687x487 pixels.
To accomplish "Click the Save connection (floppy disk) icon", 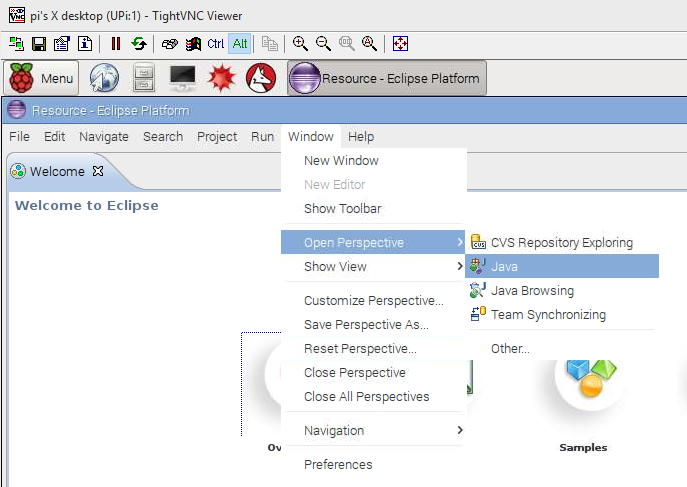I will [39, 44].
